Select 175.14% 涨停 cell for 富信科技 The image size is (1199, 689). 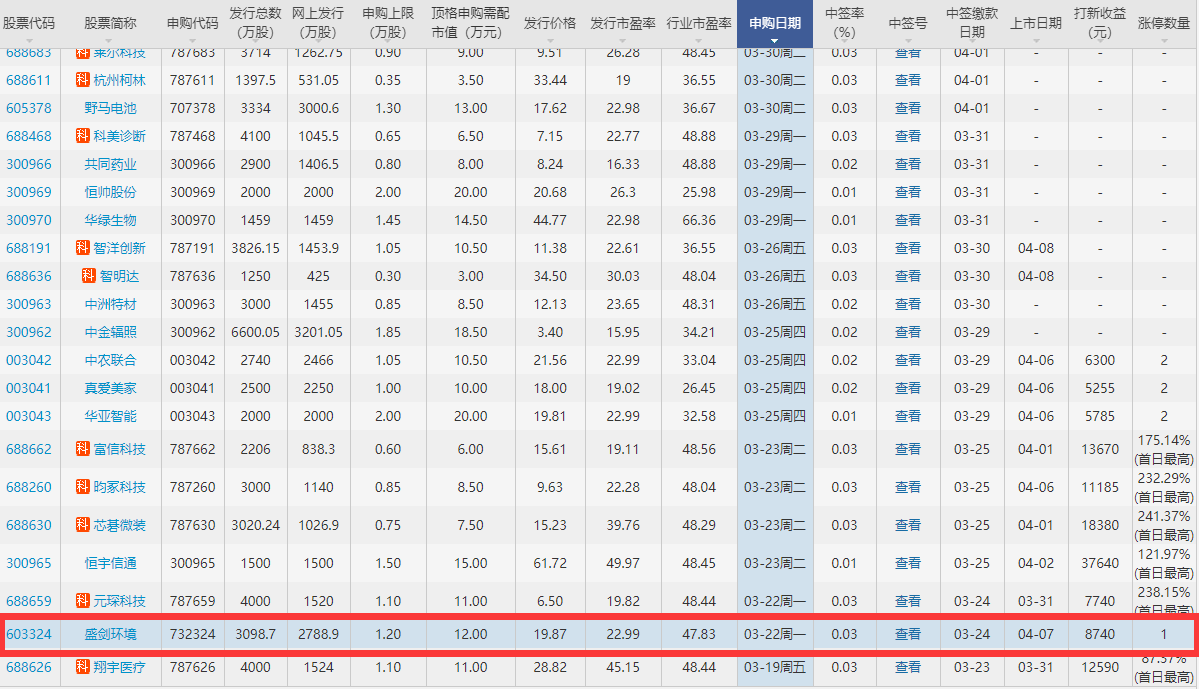point(1164,449)
